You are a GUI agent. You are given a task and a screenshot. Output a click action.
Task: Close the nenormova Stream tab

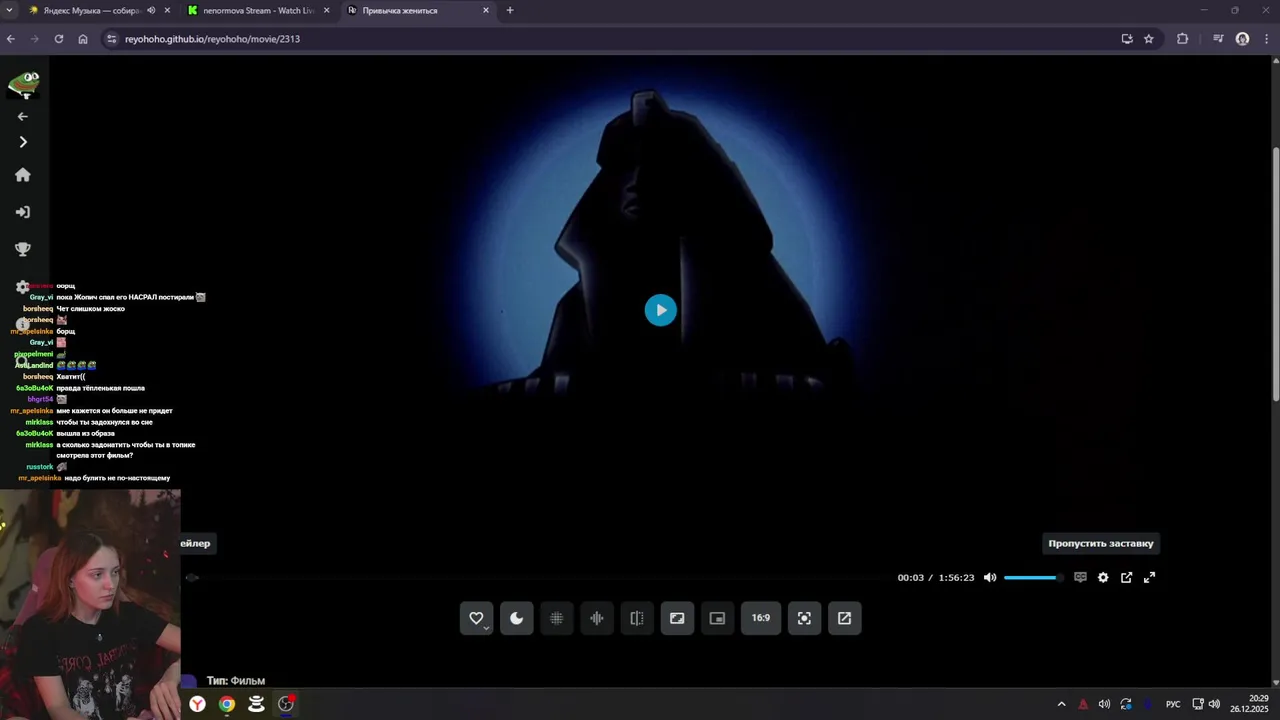tap(326, 10)
